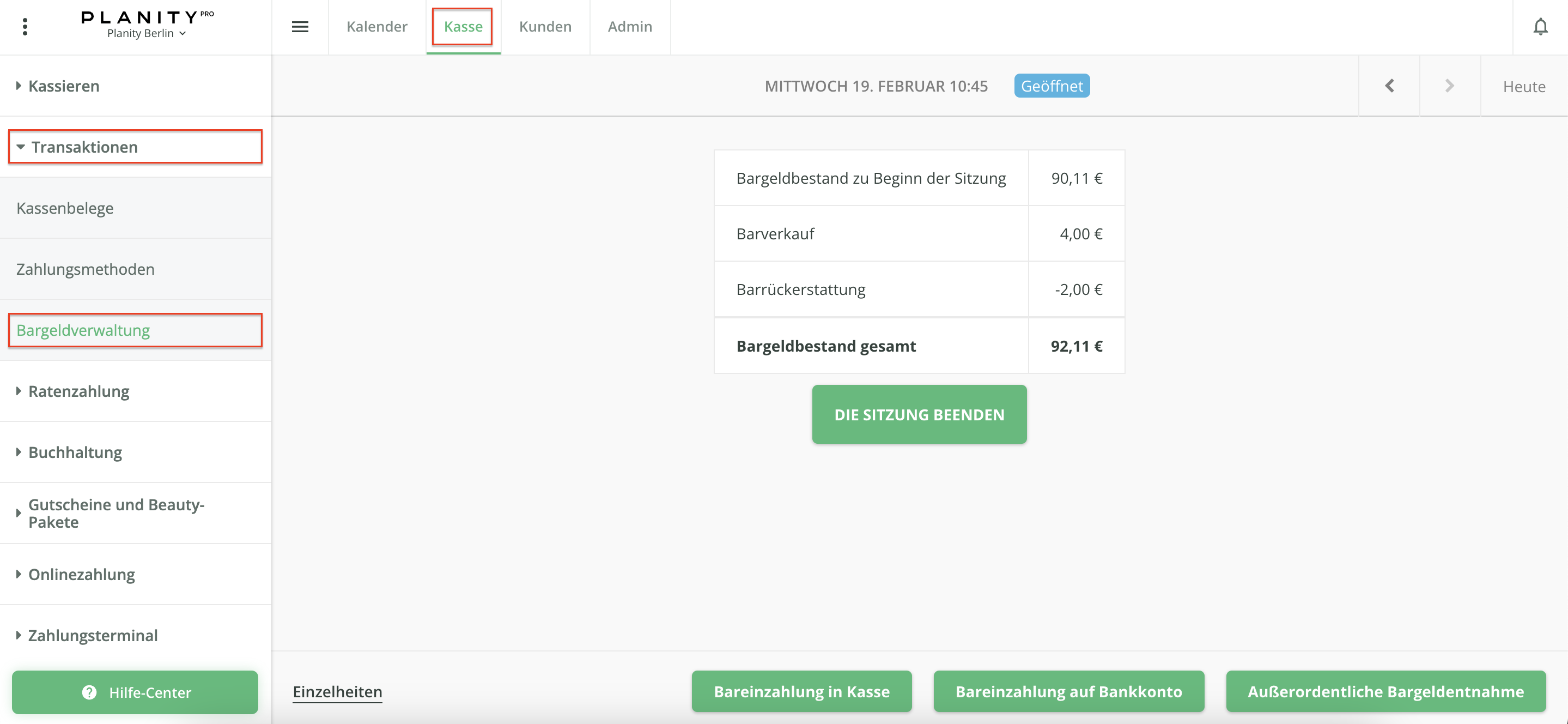Screen dimensions: 1568x724
Task: Collapse the Transaktionen section
Action: click(x=84, y=147)
